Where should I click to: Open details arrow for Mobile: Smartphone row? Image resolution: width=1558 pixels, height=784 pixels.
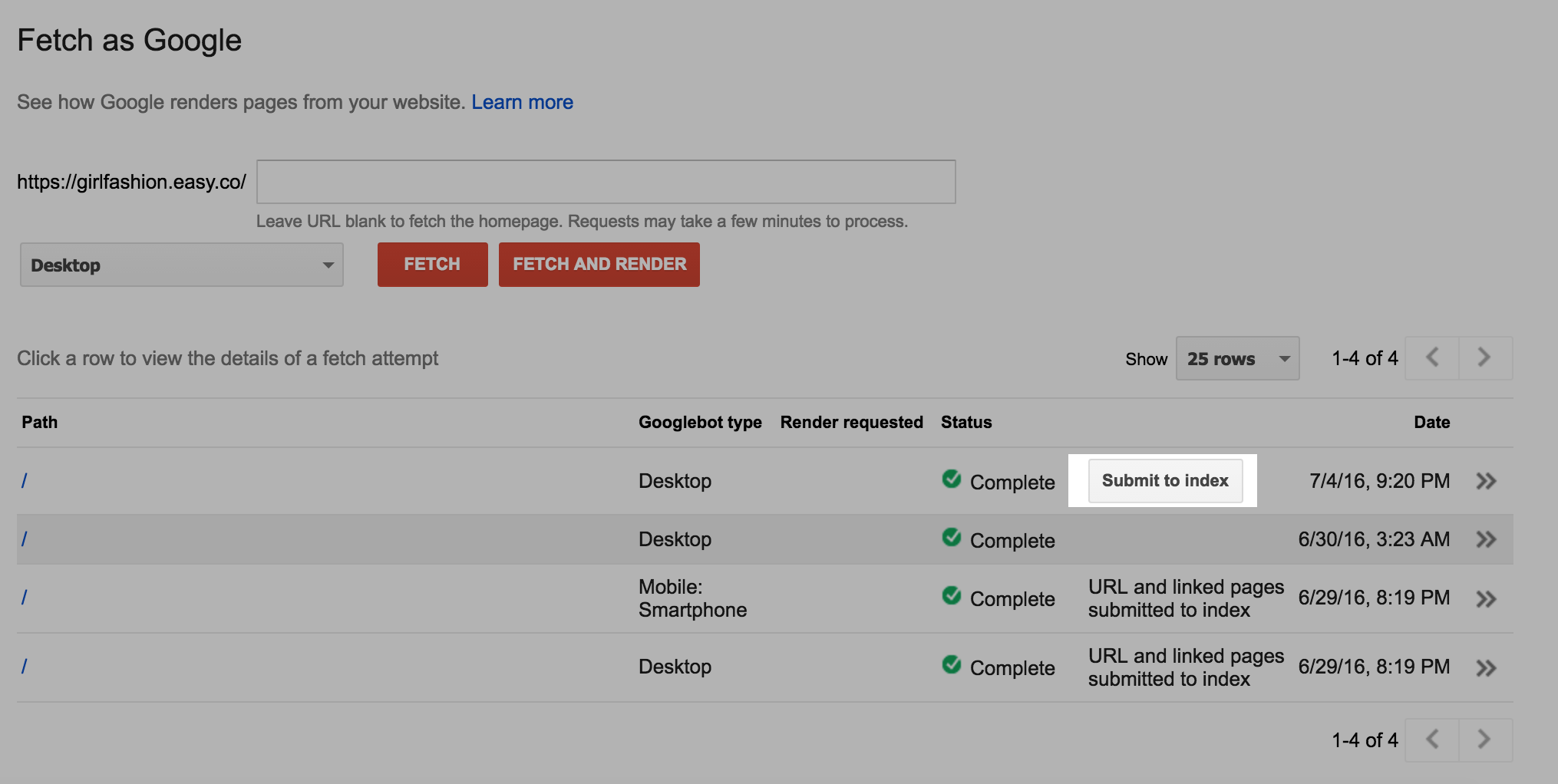1487,599
